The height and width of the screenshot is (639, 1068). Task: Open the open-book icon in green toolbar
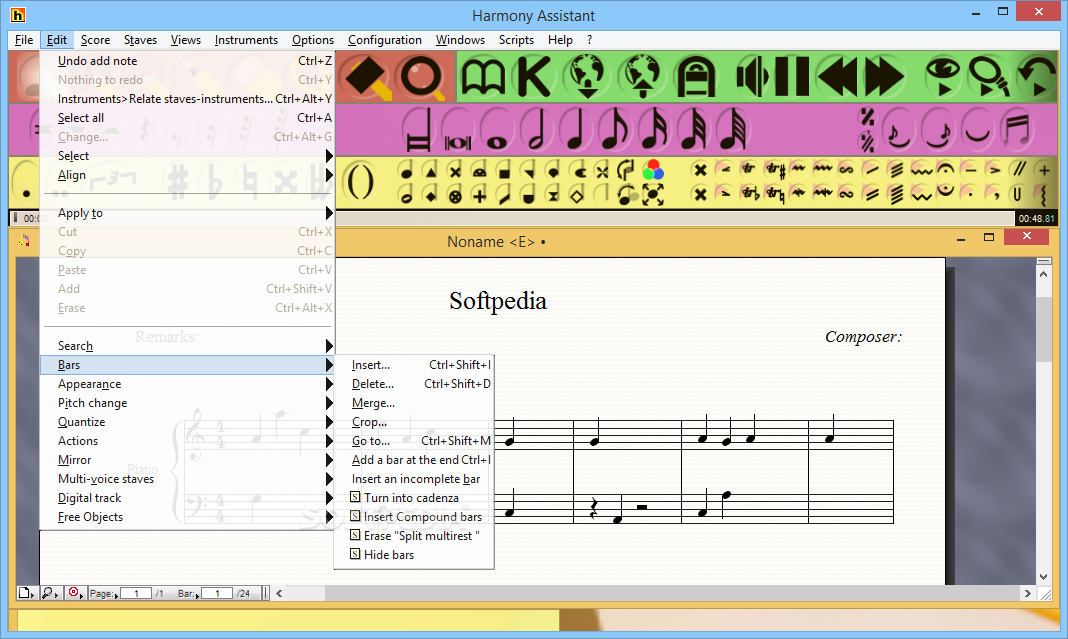[x=483, y=77]
